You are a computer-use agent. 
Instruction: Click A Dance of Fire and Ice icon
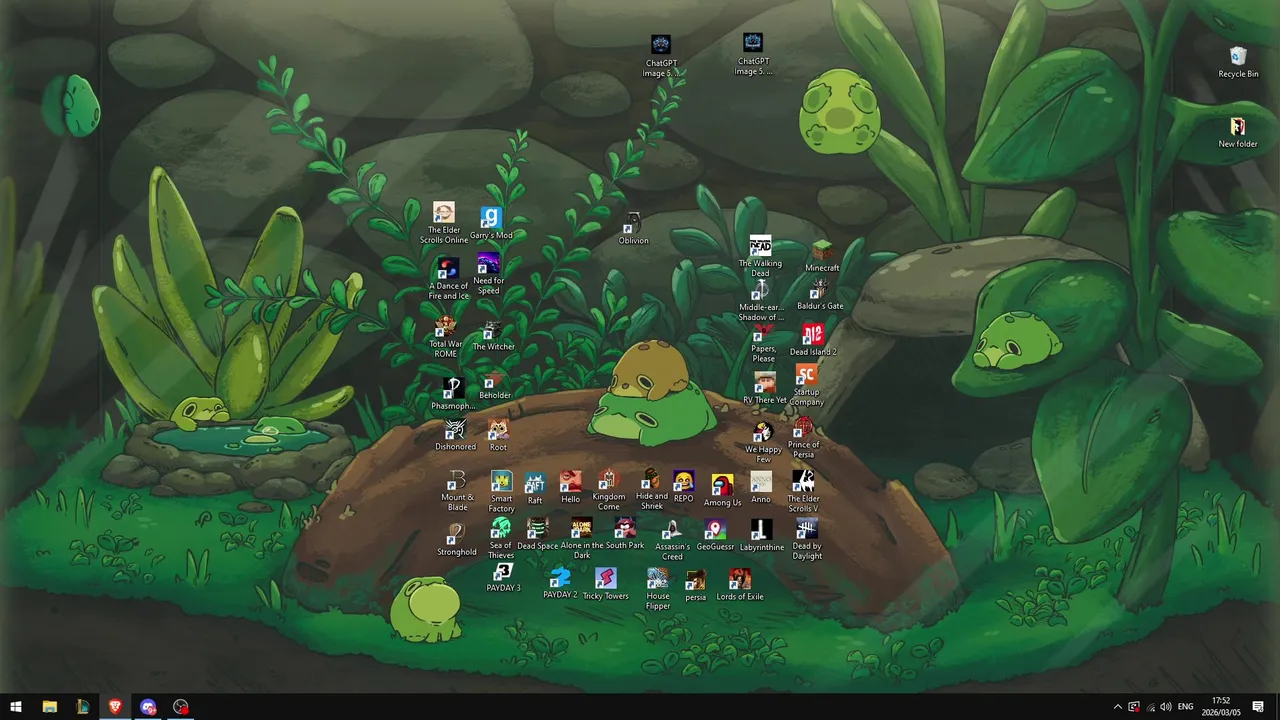(x=448, y=279)
